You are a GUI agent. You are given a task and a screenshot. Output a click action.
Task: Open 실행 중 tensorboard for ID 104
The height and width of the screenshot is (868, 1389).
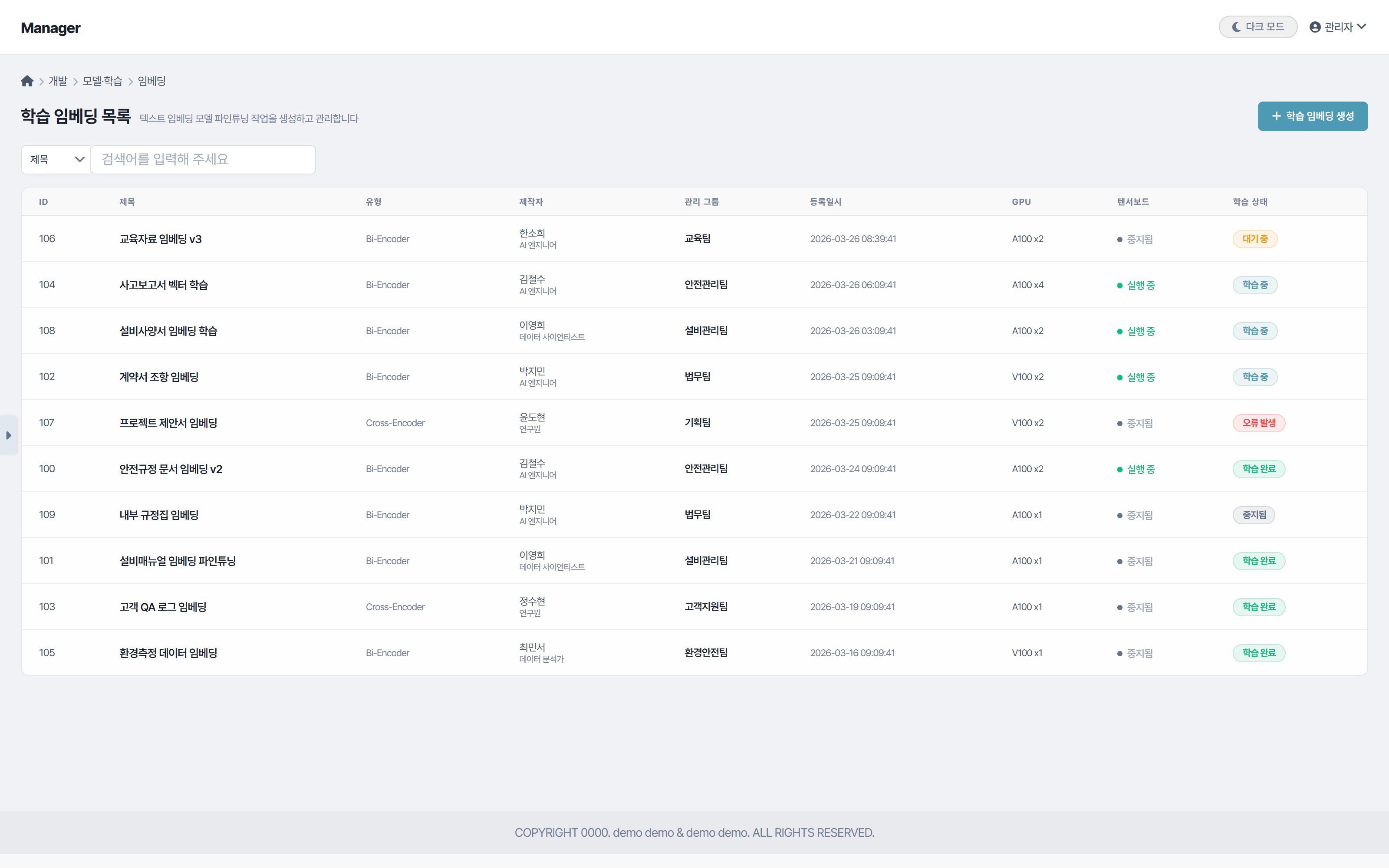1140,285
